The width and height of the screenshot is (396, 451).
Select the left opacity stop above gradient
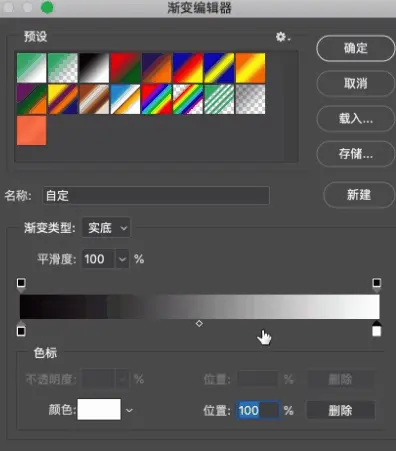[21, 285]
